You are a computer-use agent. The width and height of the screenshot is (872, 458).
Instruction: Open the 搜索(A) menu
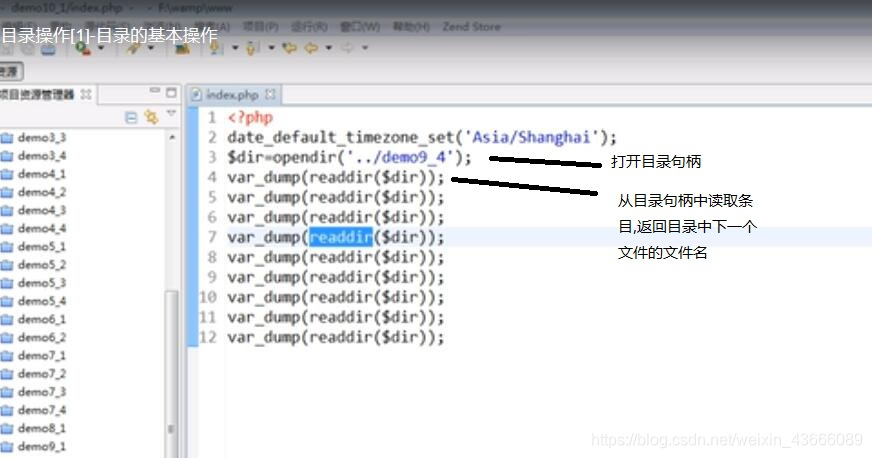point(212,26)
